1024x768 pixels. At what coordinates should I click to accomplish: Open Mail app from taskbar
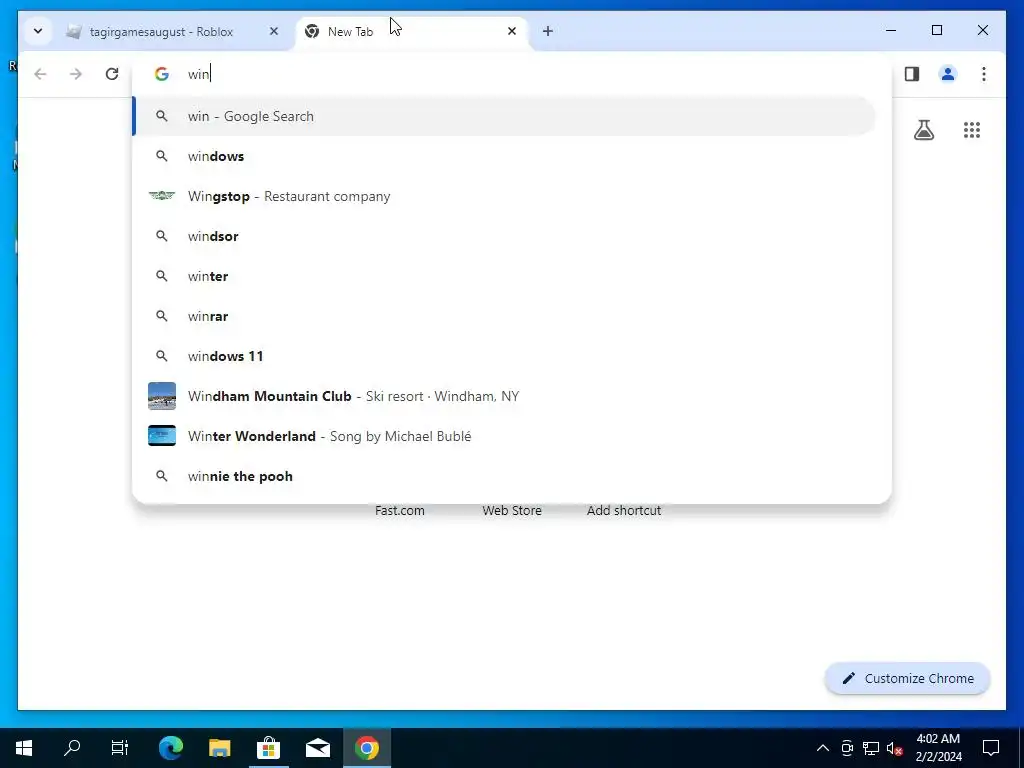click(318, 748)
